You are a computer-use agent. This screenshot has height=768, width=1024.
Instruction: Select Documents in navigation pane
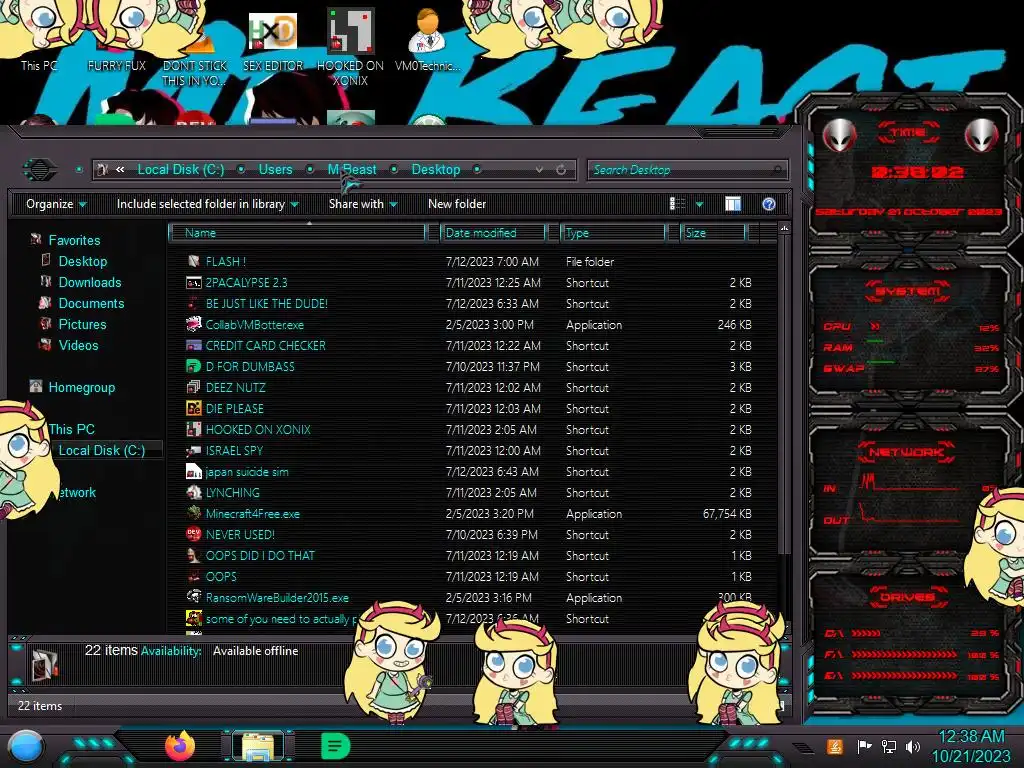[91, 303]
